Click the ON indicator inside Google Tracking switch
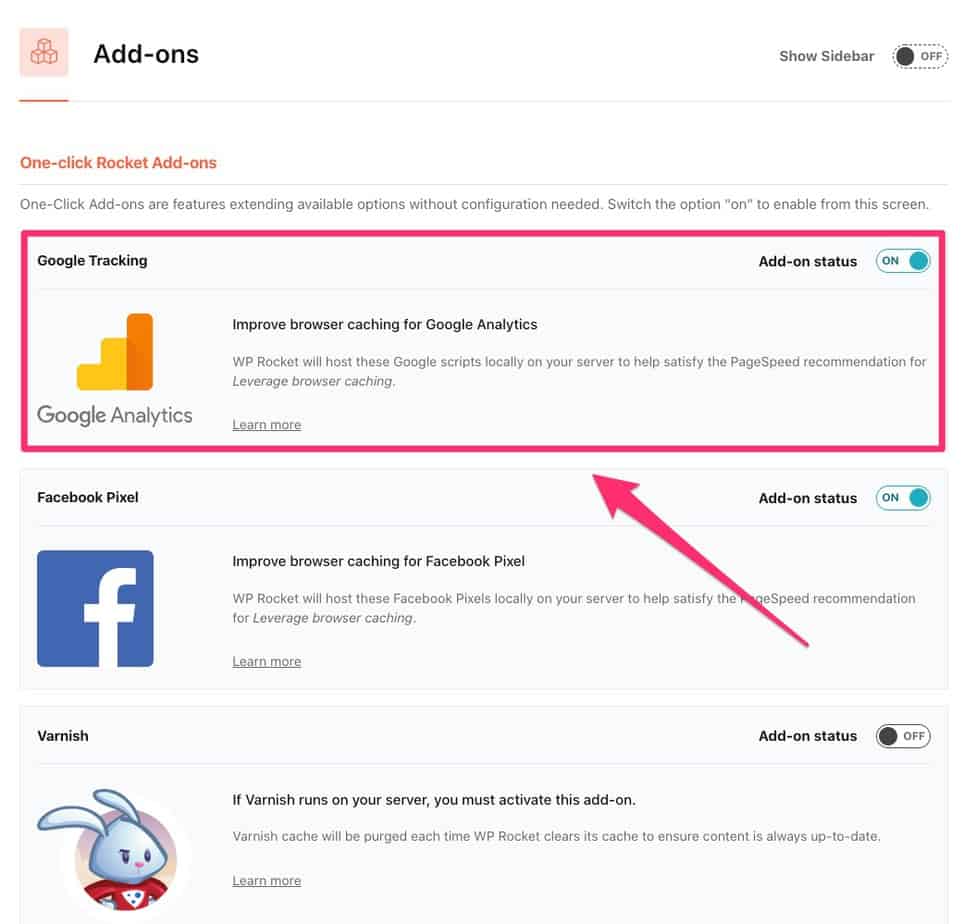The height and width of the screenshot is (924, 964). [x=888, y=261]
